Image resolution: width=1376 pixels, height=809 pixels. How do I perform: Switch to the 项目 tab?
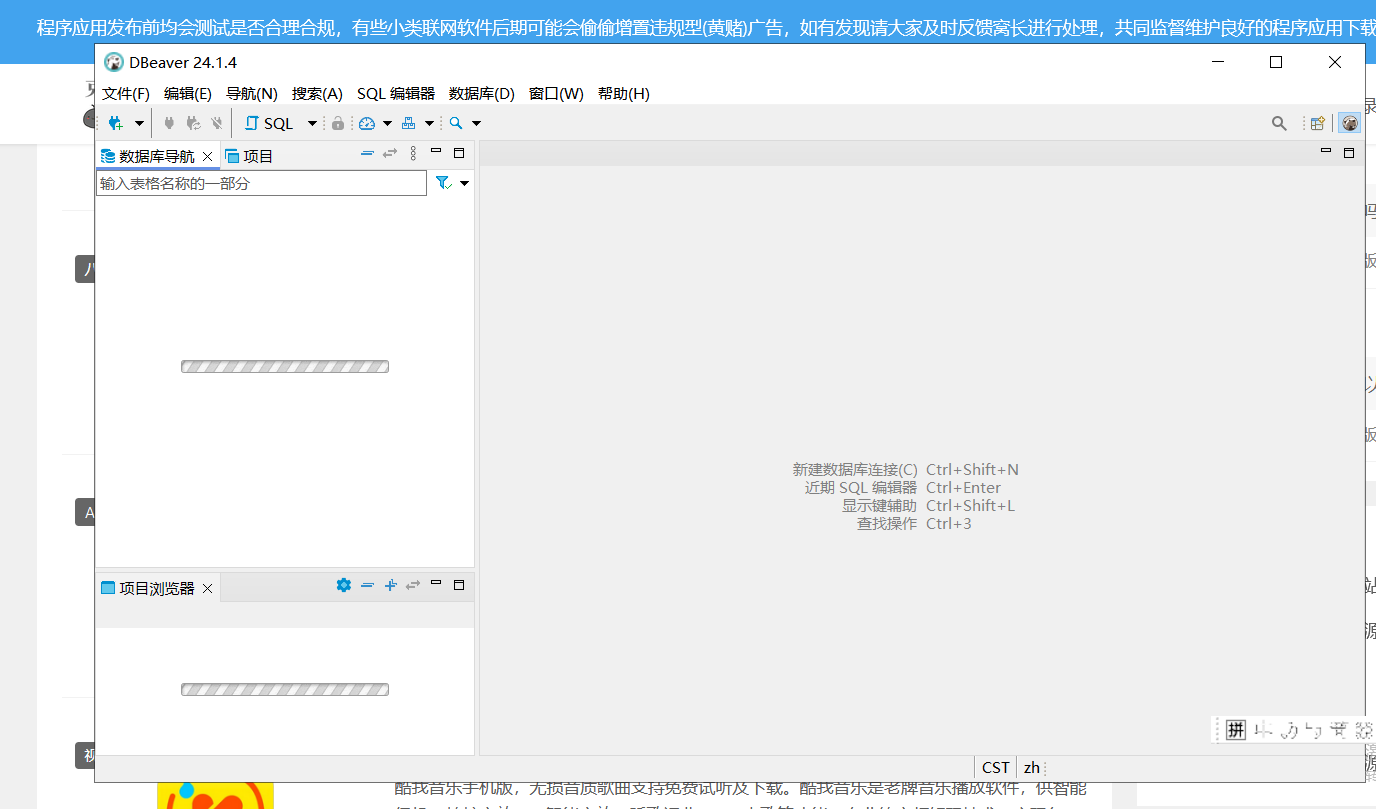click(249, 156)
